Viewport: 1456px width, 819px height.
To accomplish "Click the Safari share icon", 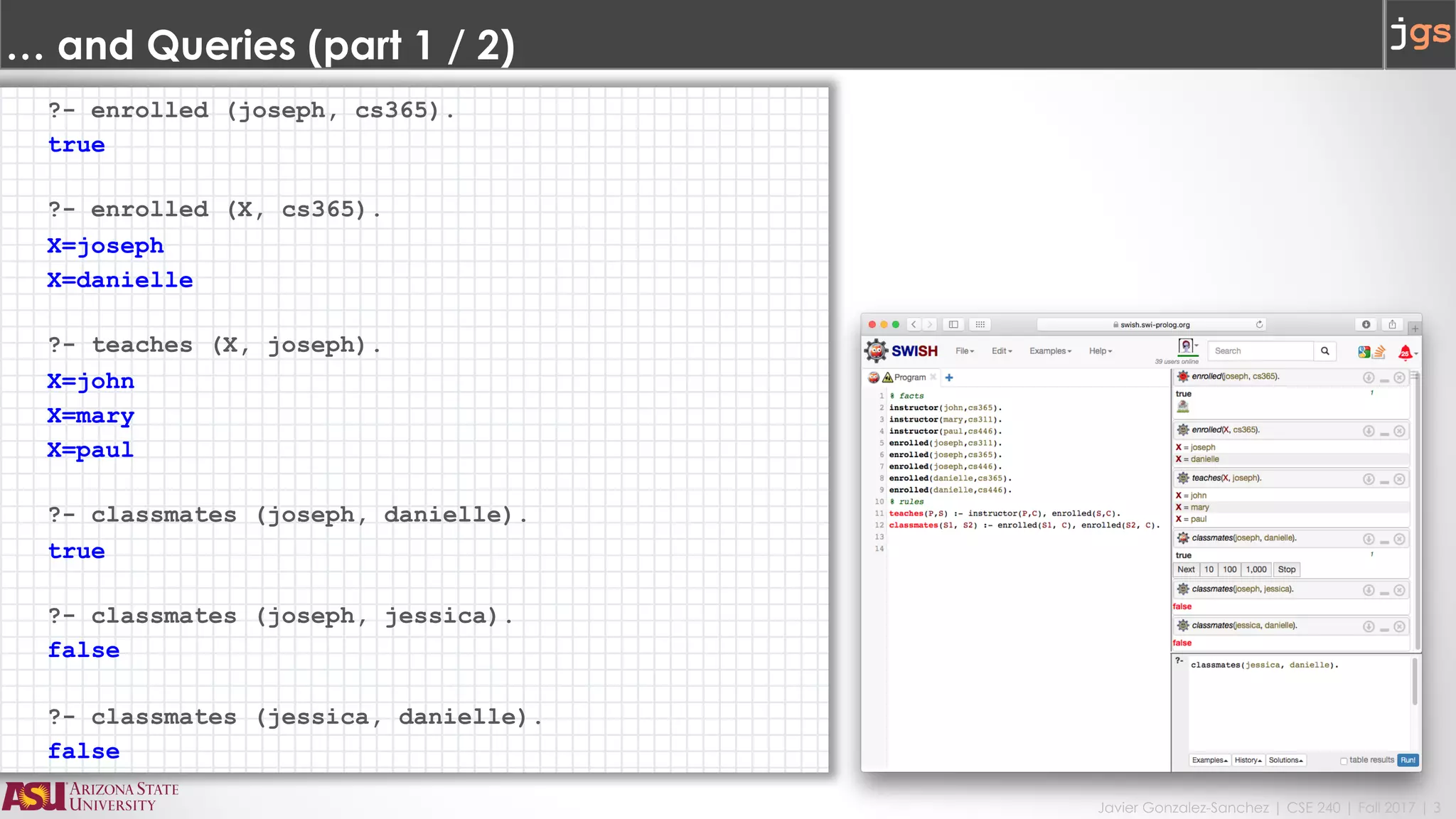I will pos(1392,325).
